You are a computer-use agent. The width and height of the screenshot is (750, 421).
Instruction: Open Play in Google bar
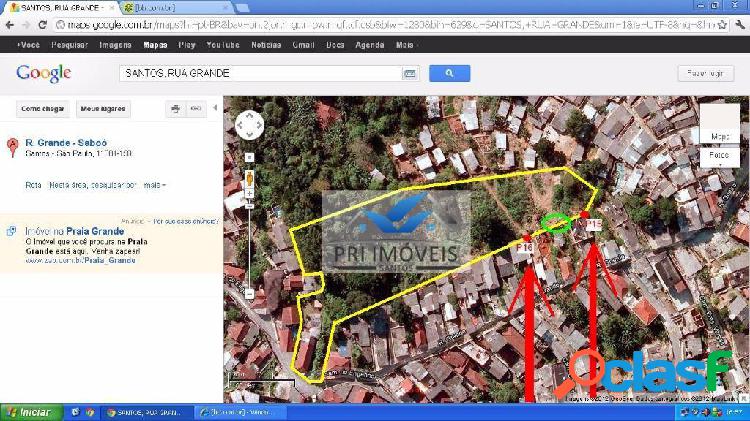187,45
